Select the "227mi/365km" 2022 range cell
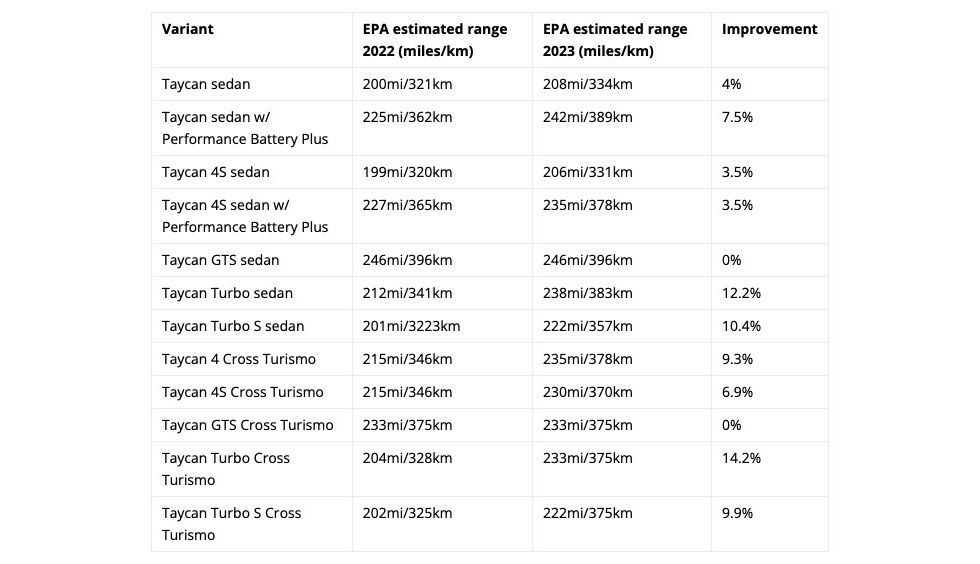Image resolution: width=980 pixels, height=564 pixels. pyautogui.click(x=407, y=205)
